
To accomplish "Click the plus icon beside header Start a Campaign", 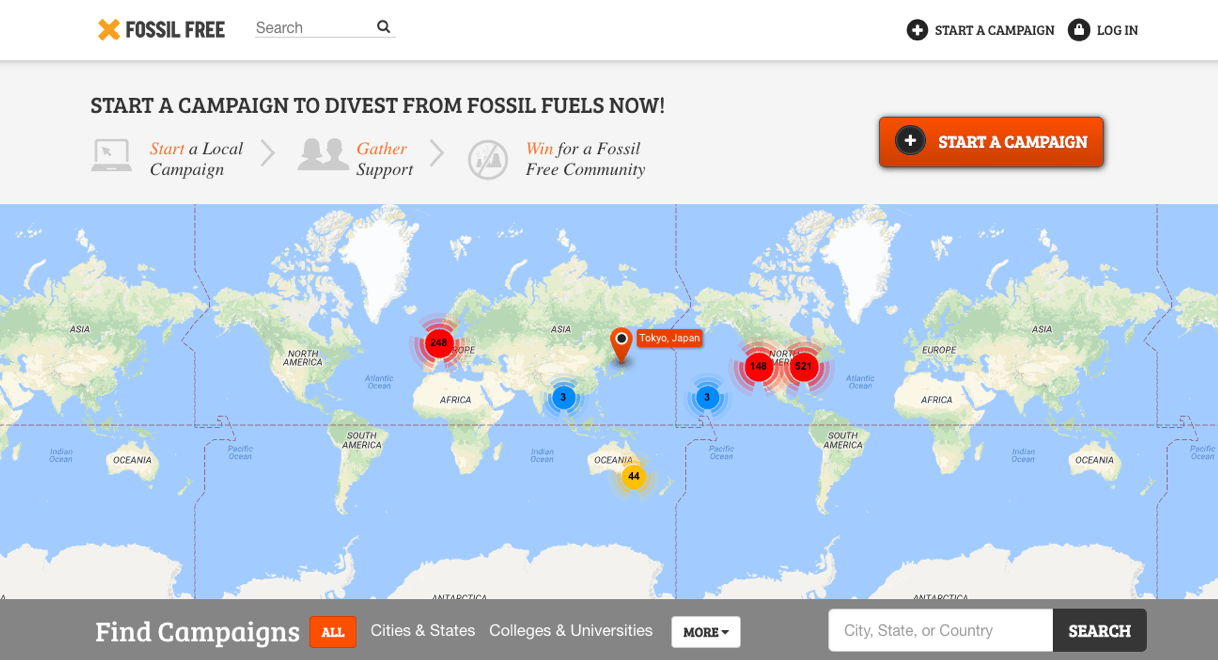I will click(x=917, y=30).
